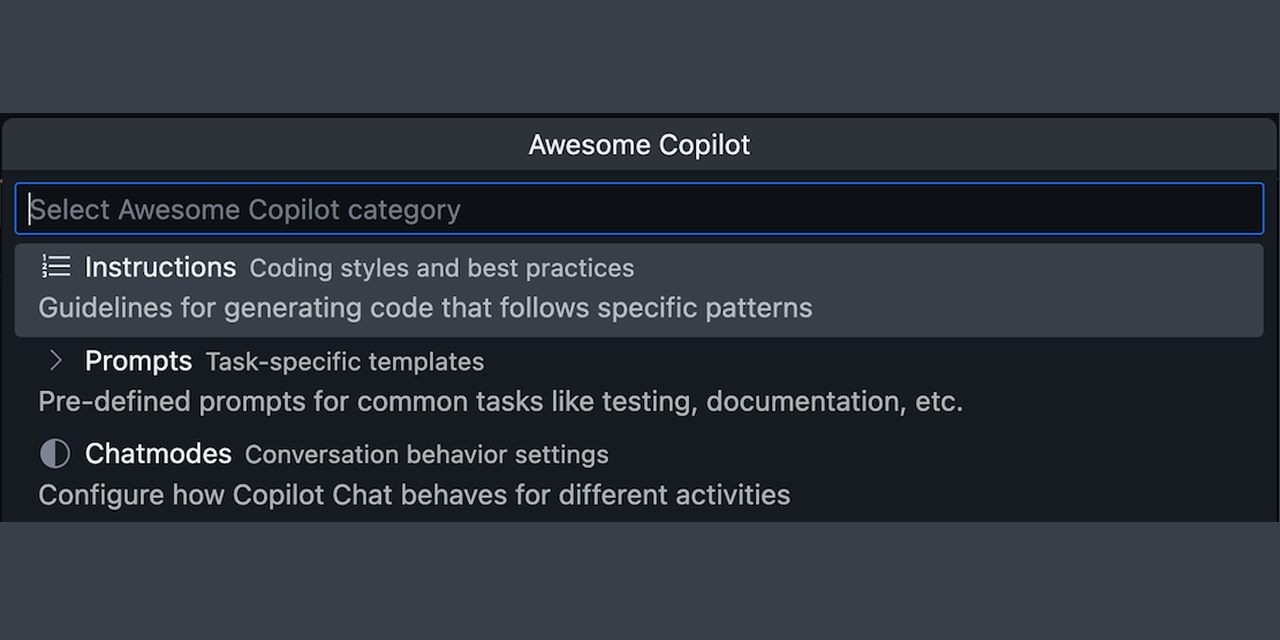Click the chevron icon beside Prompts
1280x640 pixels.
point(55,360)
